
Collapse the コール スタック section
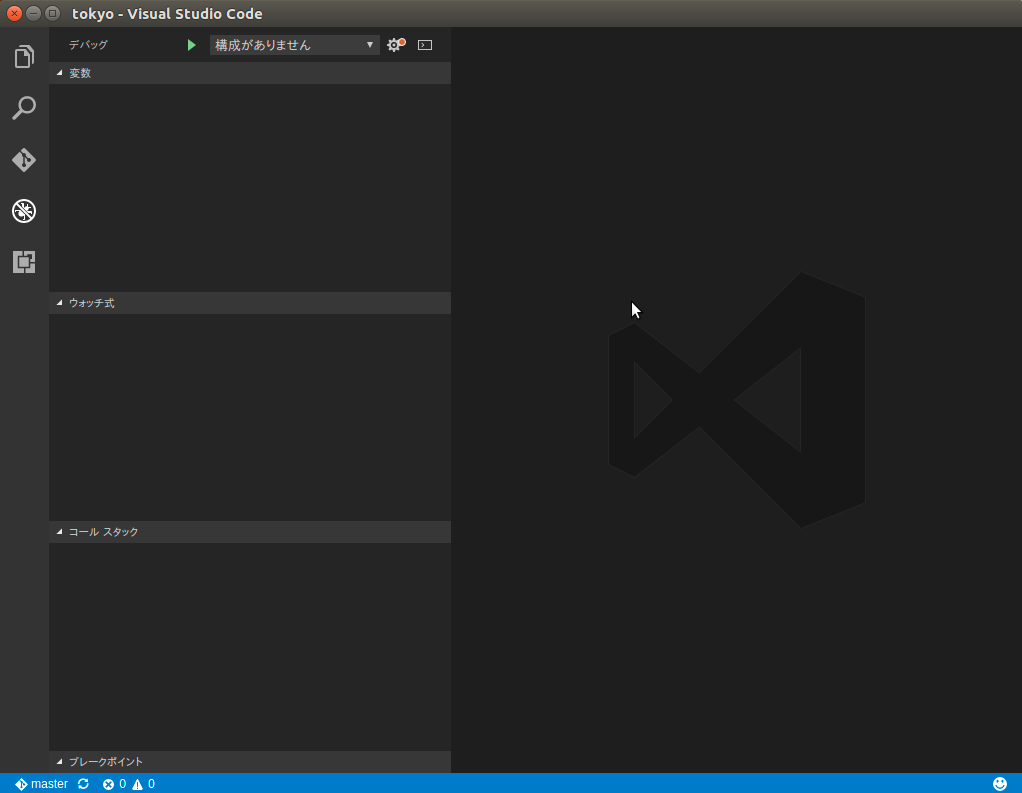tap(250, 532)
